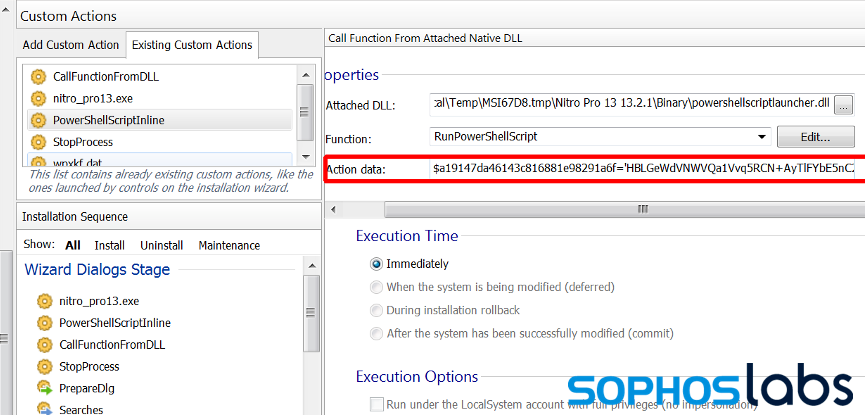Click the Action data input field
The image size is (865, 415).
(642, 169)
